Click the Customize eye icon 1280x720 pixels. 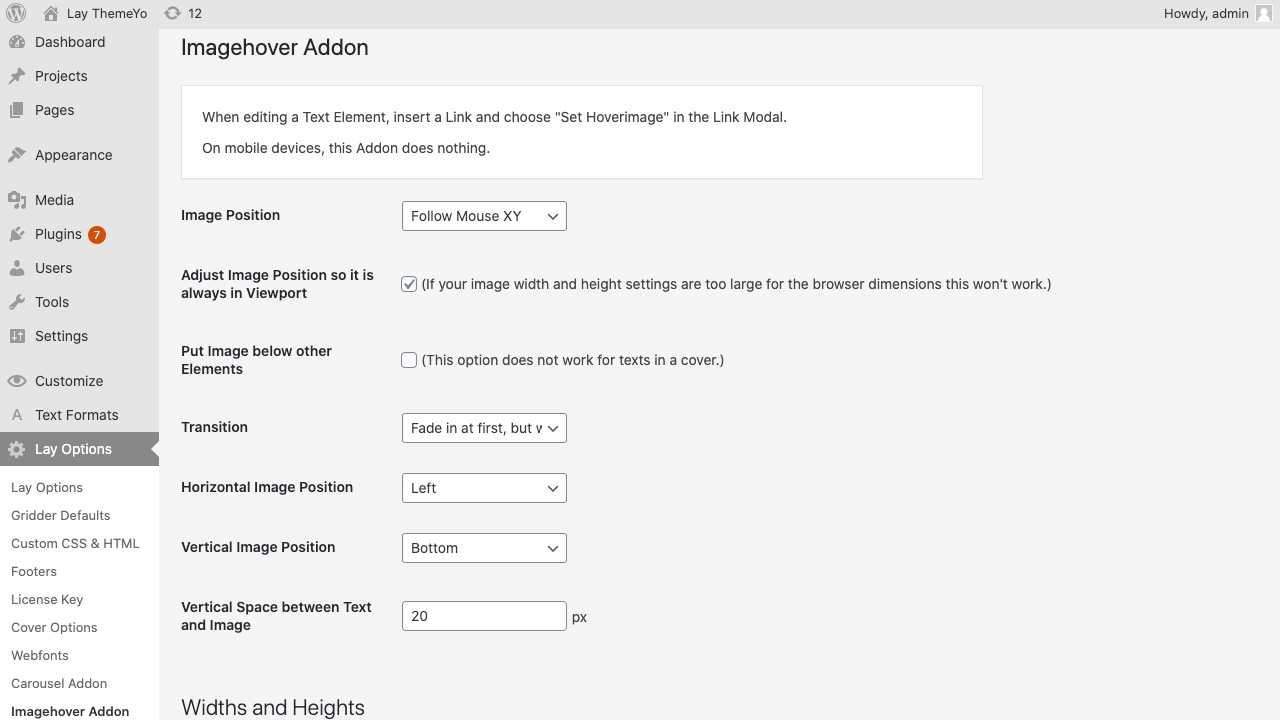[17, 381]
